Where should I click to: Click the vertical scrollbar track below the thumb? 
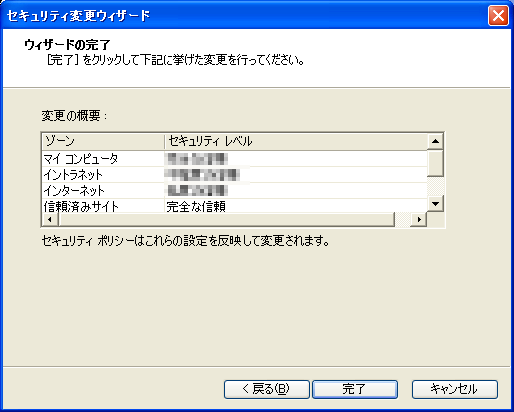(435, 186)
